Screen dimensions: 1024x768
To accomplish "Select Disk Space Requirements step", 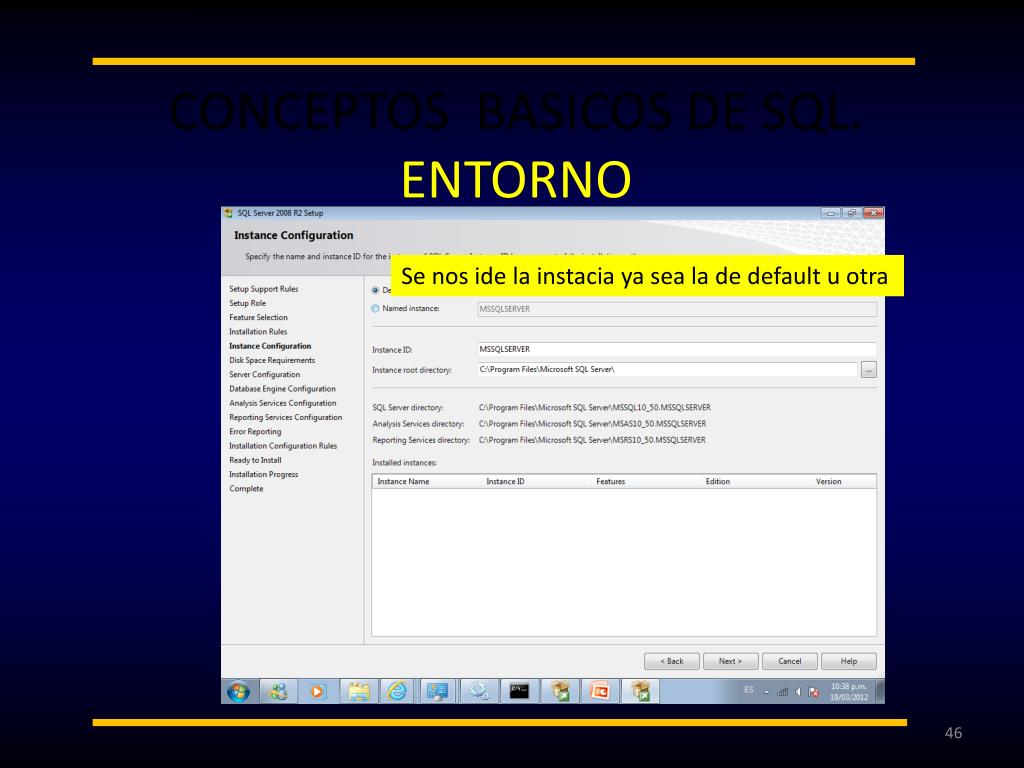I will click(x=272, y=360).
